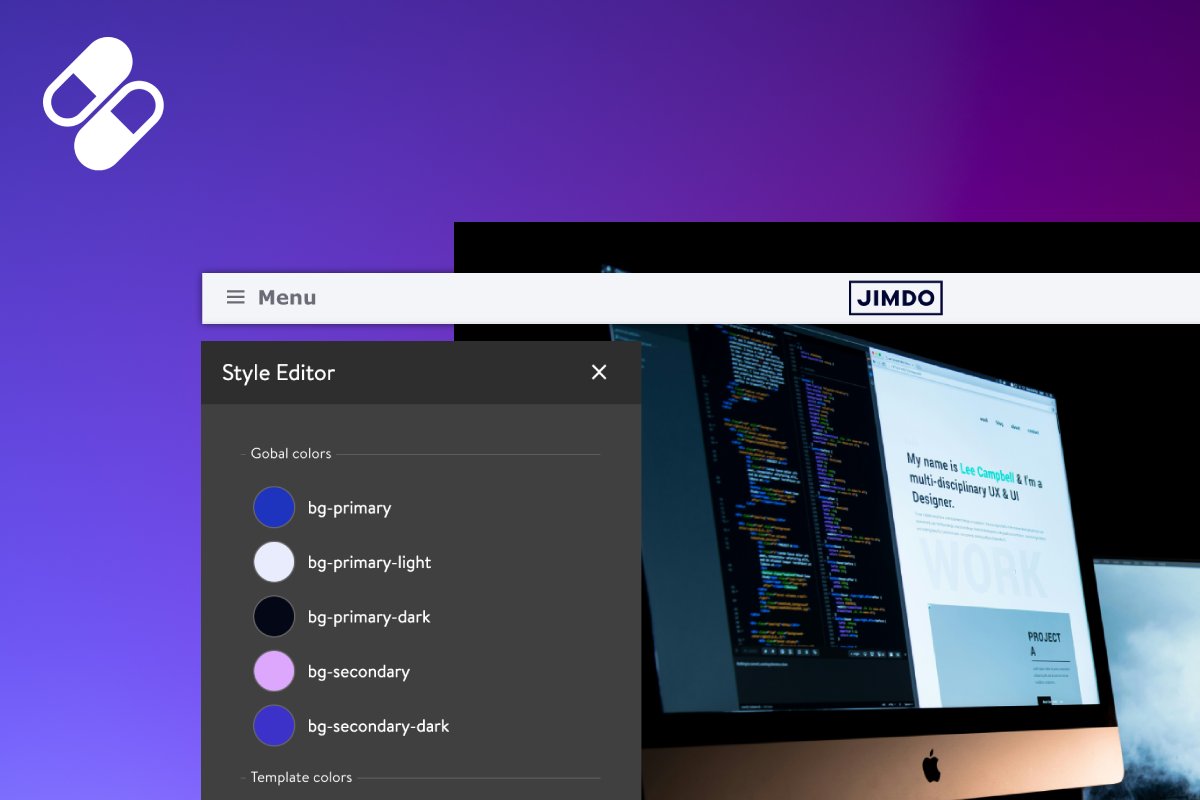Open the bg-primary-light color swatch
1200x800 pixels.
click(274, 561)
